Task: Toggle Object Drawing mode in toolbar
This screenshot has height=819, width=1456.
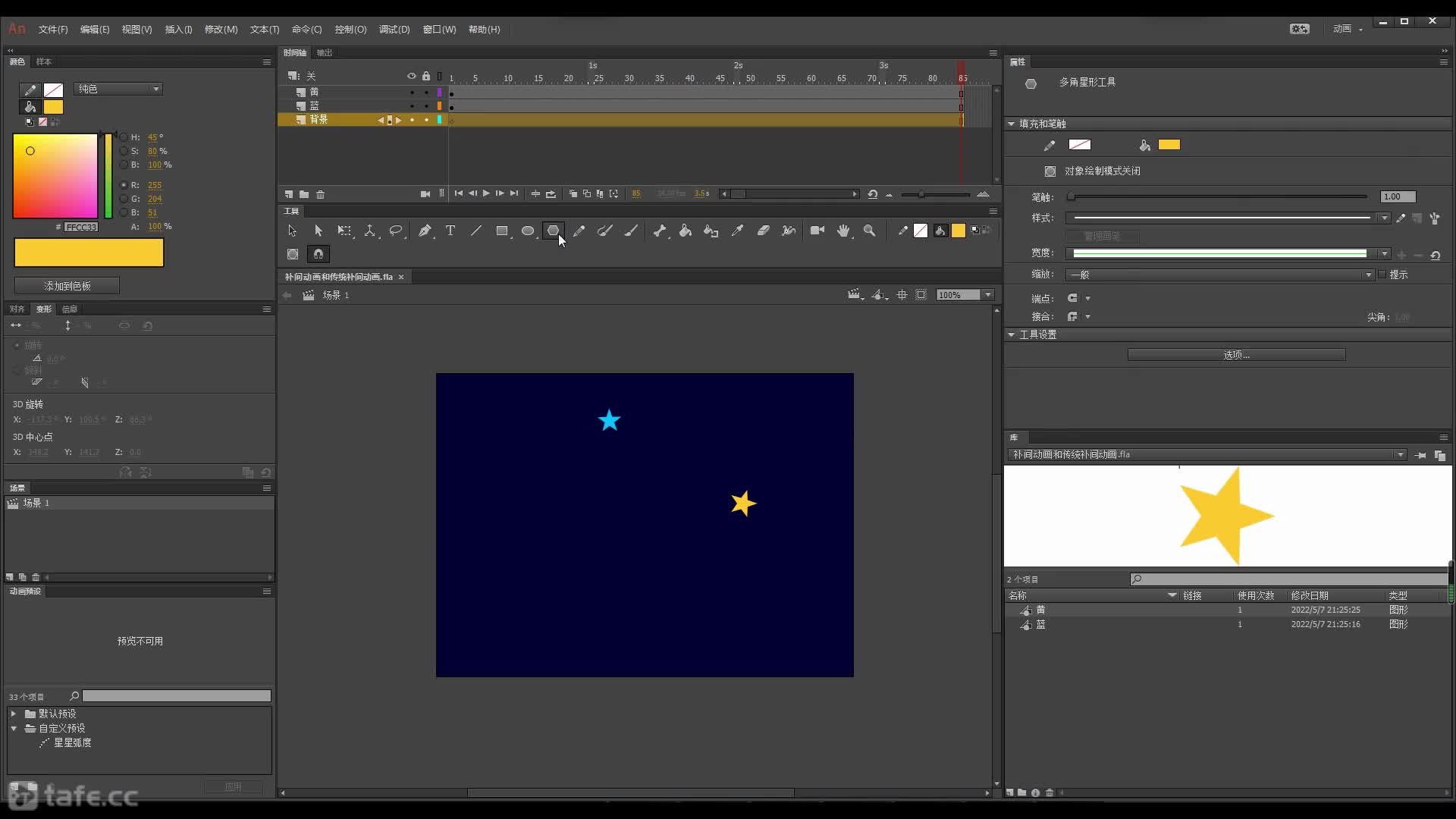Action: 293,254
